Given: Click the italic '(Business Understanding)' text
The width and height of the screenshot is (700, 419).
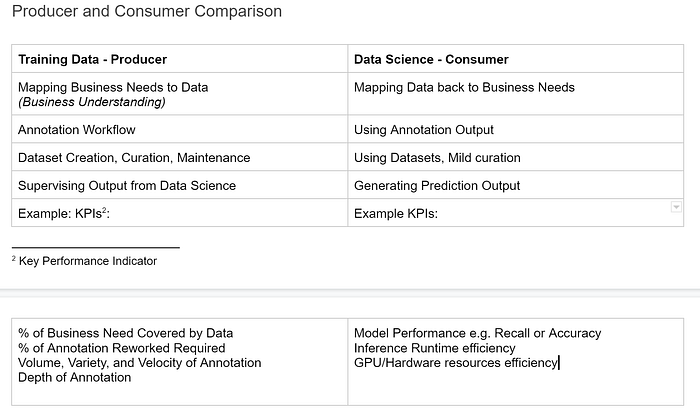Looking at the screenshot, I should [x=92, y=102].
